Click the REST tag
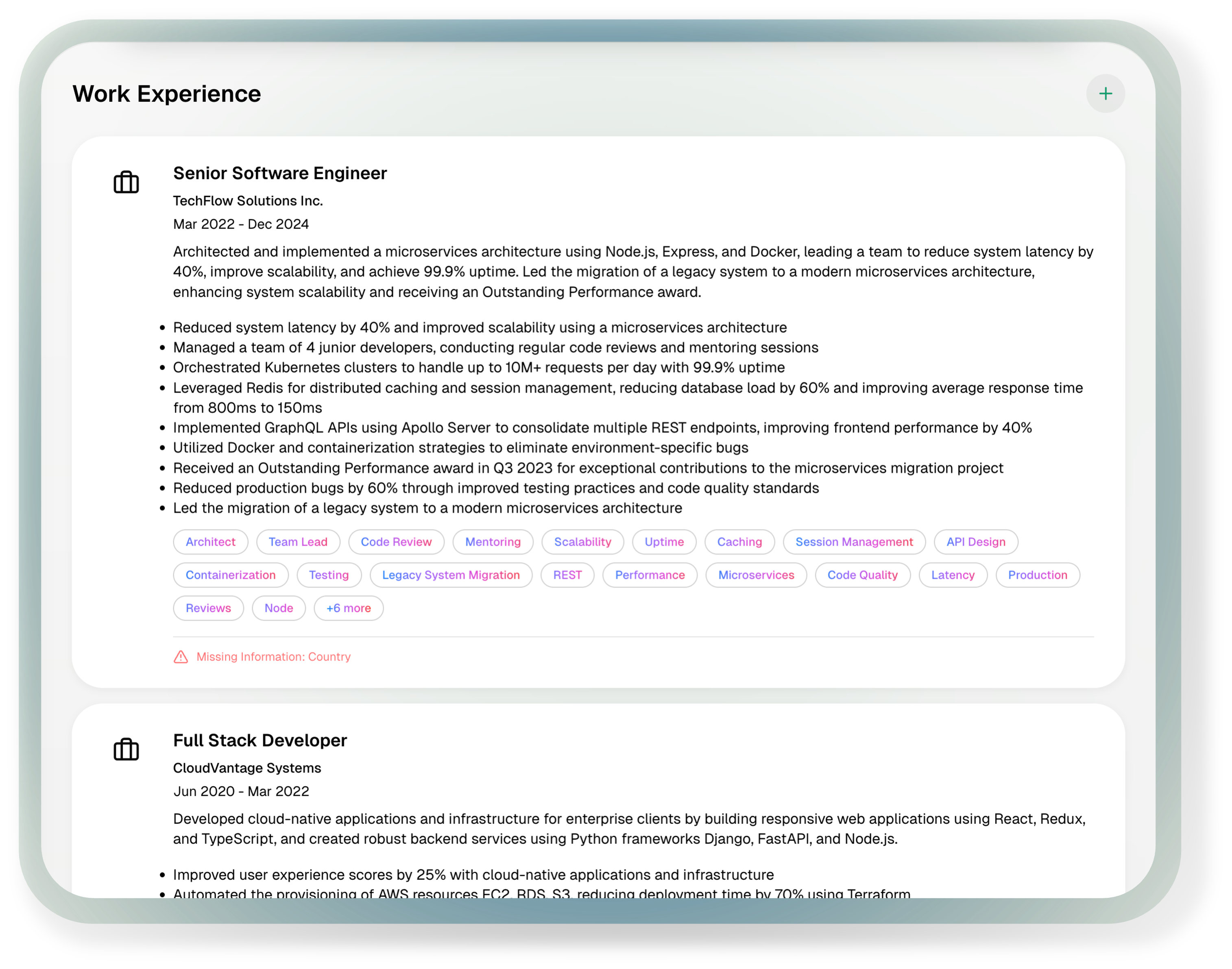The height and width of the screenshot is (969, 1232). click(x=567, y=575)
